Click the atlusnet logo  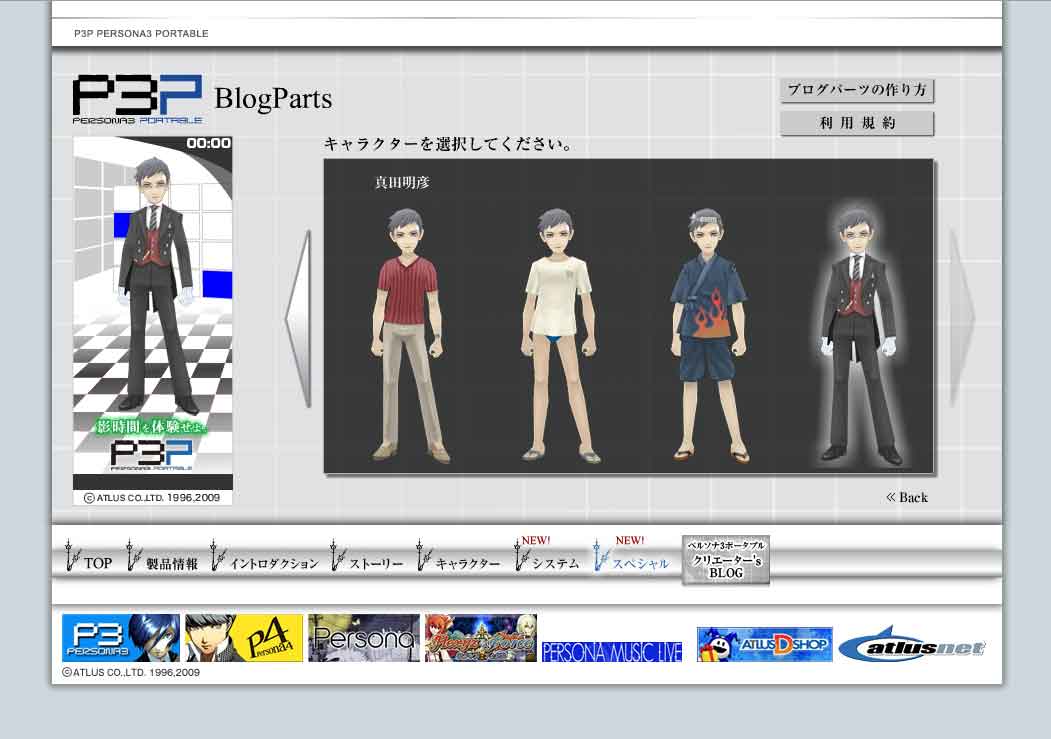pos(912,646)
